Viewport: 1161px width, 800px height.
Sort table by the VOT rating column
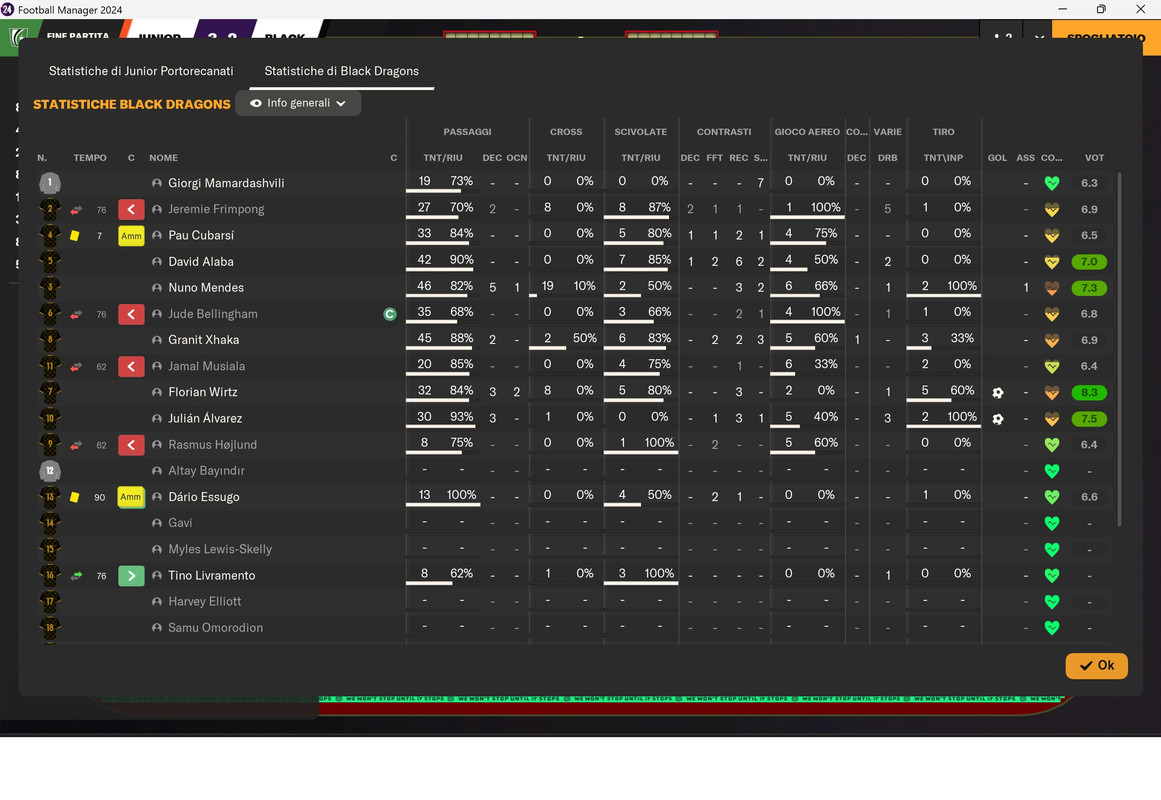[1094, 158]
